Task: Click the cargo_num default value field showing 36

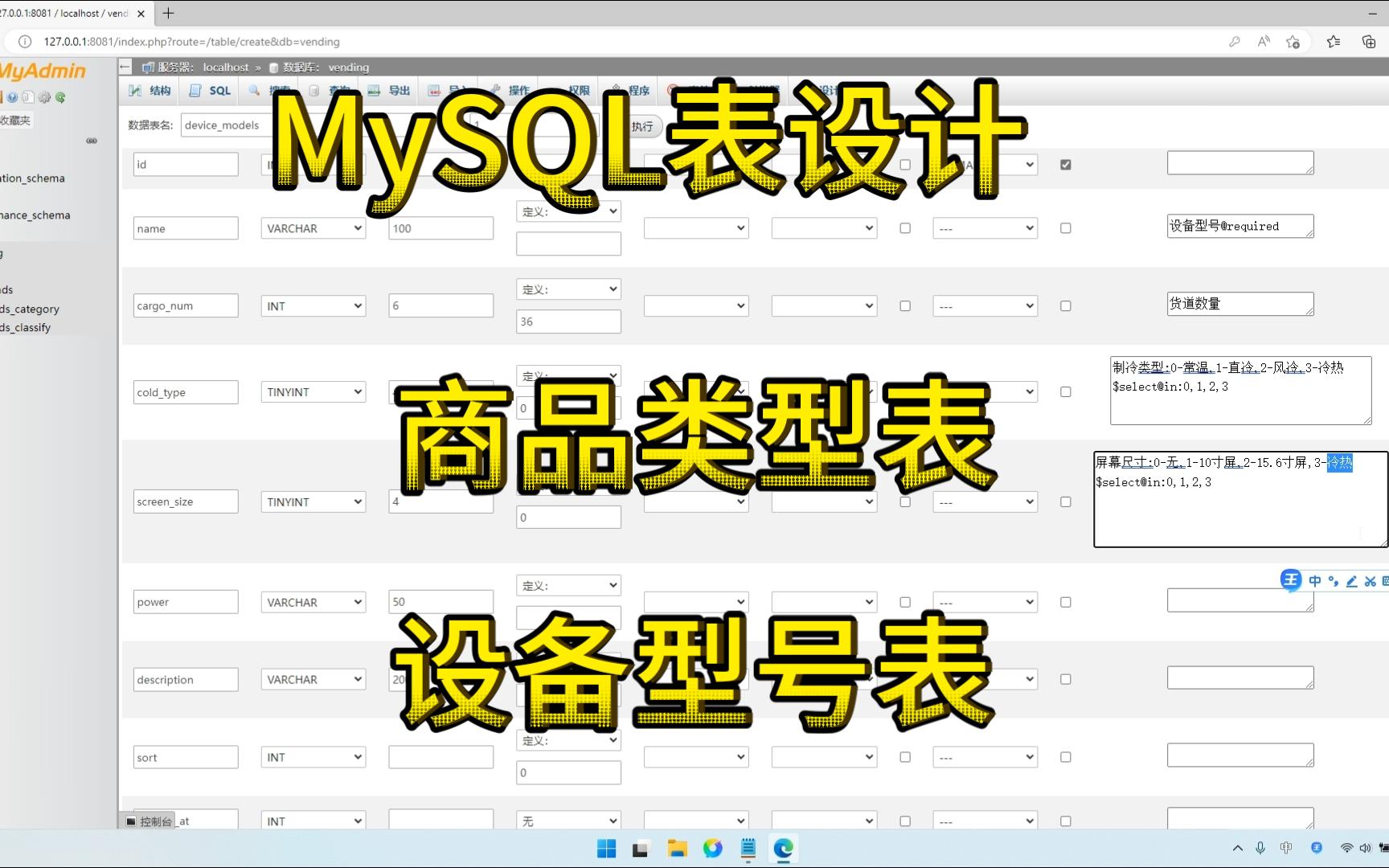Action: click(x=568, y=321)
